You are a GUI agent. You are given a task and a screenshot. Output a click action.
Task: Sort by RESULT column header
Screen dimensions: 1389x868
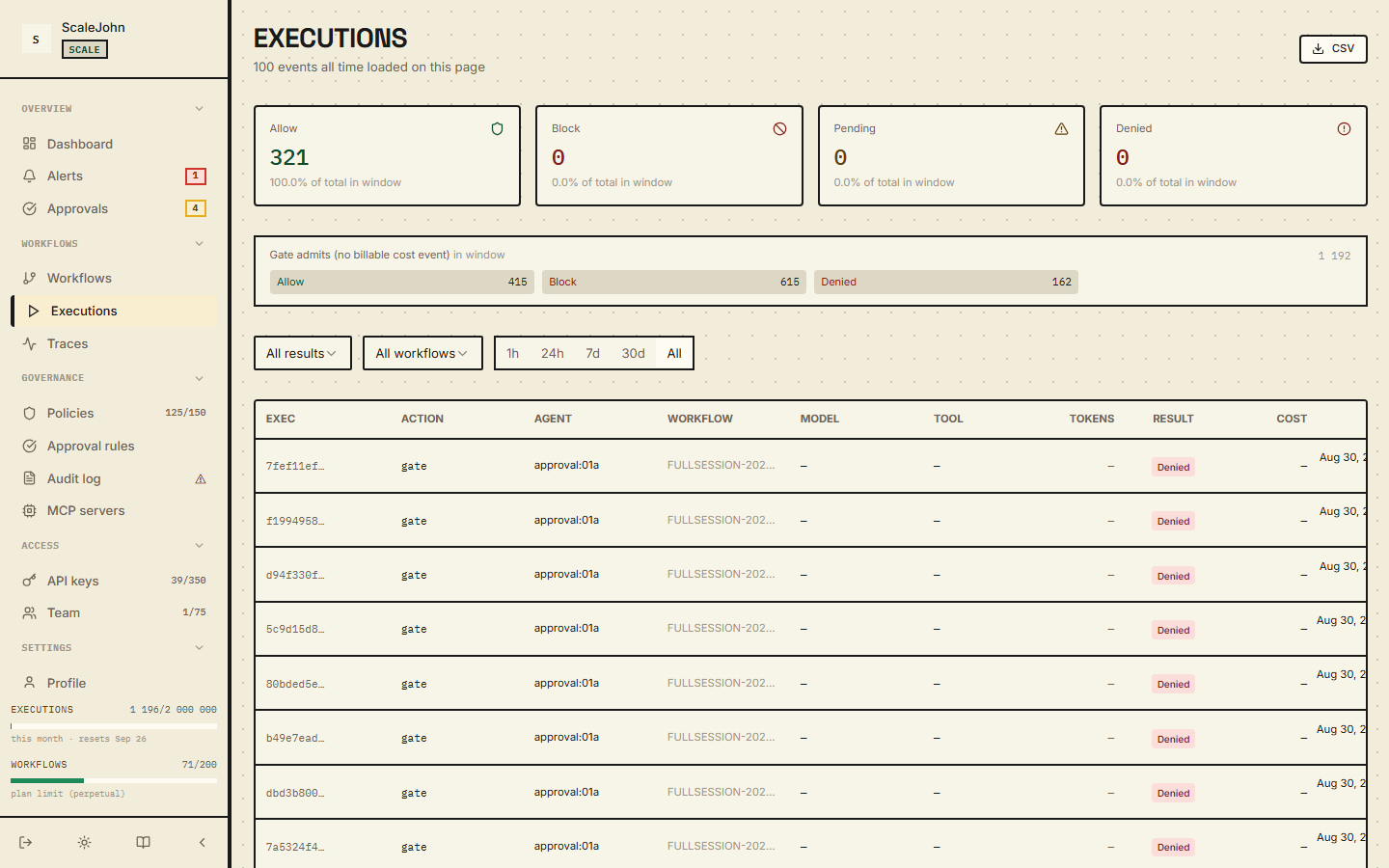(x=1173, y=419)
